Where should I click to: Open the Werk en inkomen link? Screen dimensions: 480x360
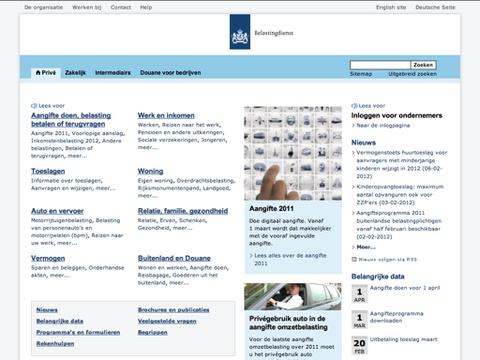coord(166,116)
